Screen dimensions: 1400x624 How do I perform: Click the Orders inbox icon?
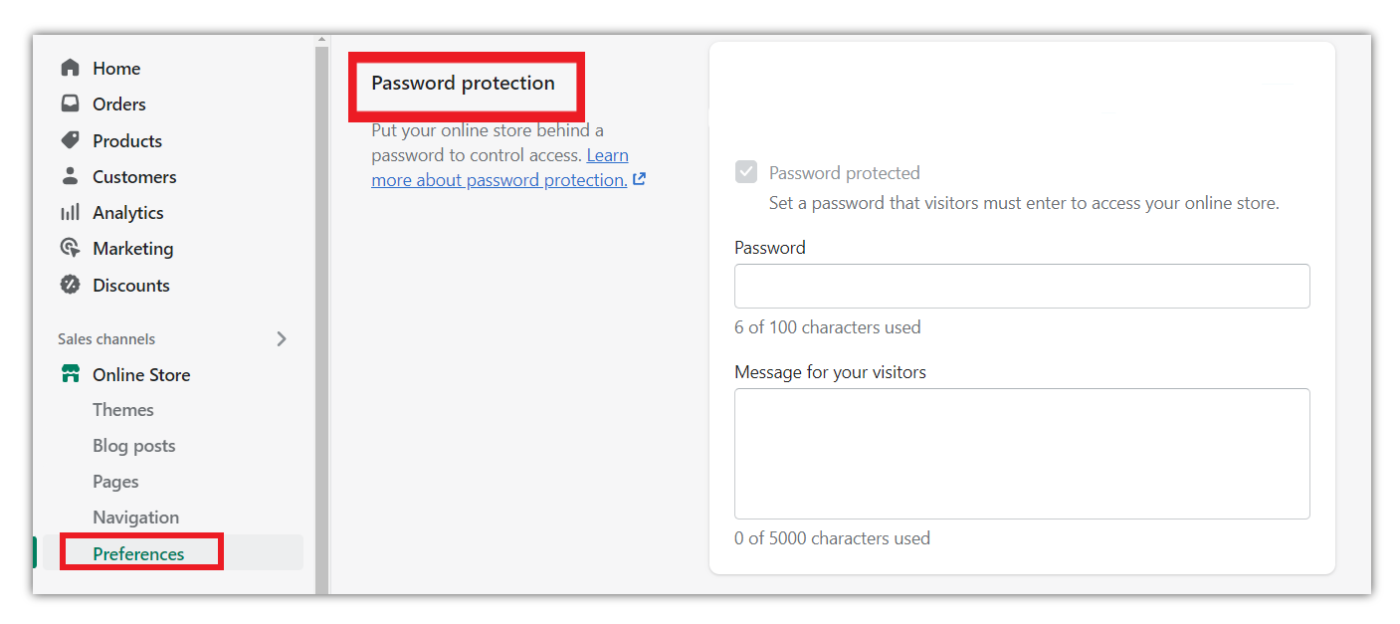tap(70, 104)
